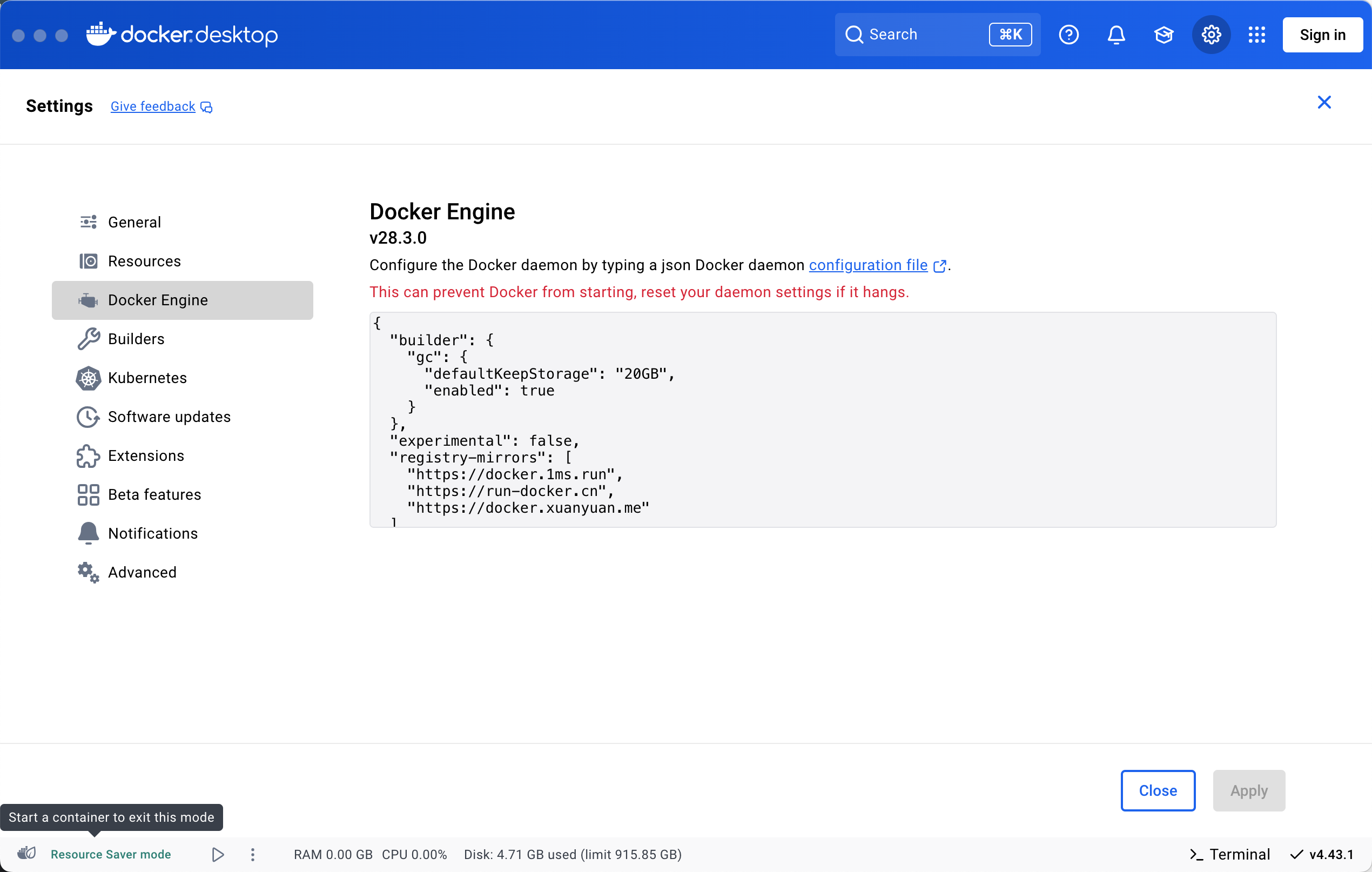Click the play button in status bar
This screenshot has height=872, width=1372.
tap(218, 854)
